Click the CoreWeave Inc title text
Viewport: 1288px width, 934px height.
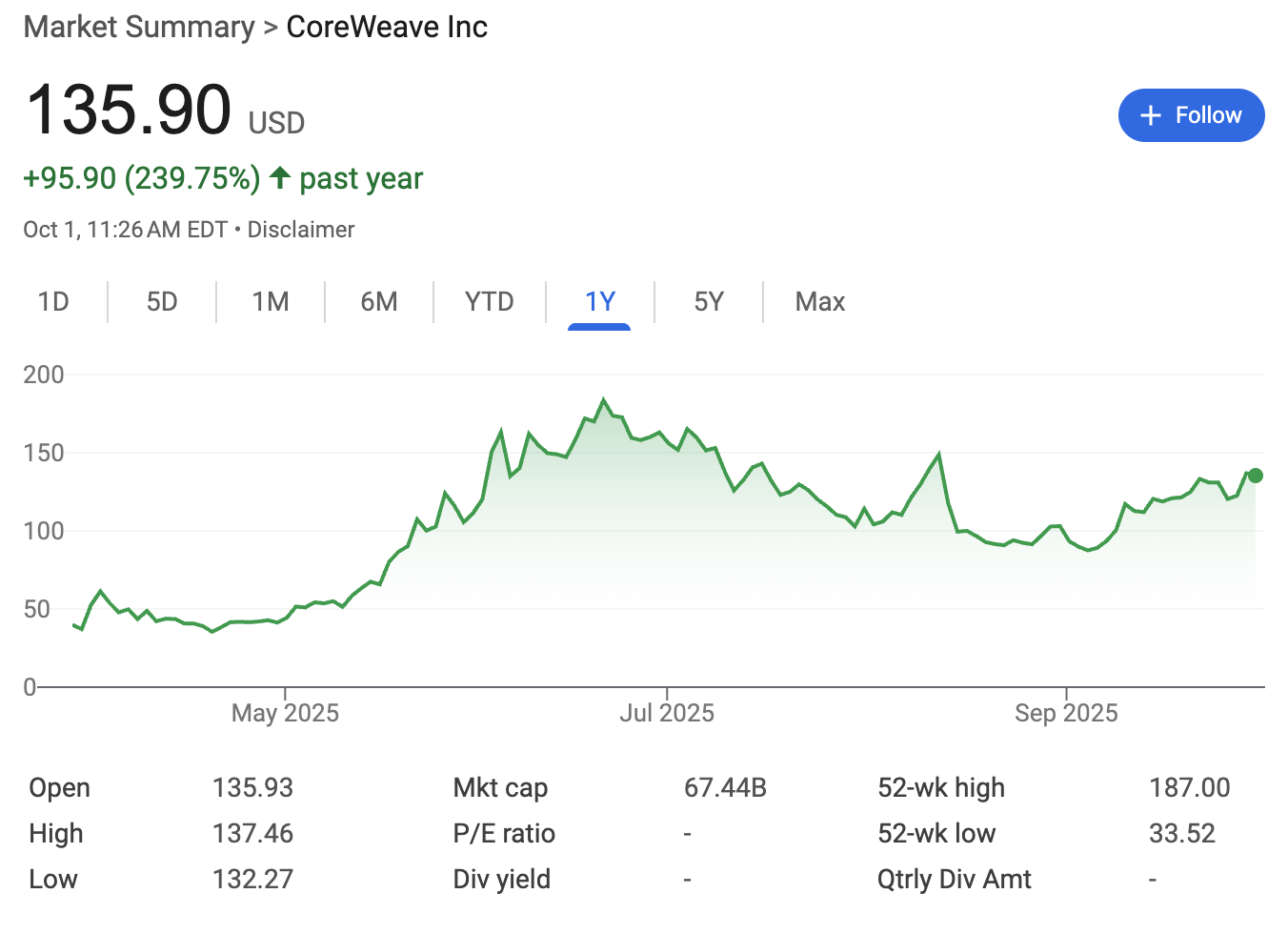tap(387, 27)
